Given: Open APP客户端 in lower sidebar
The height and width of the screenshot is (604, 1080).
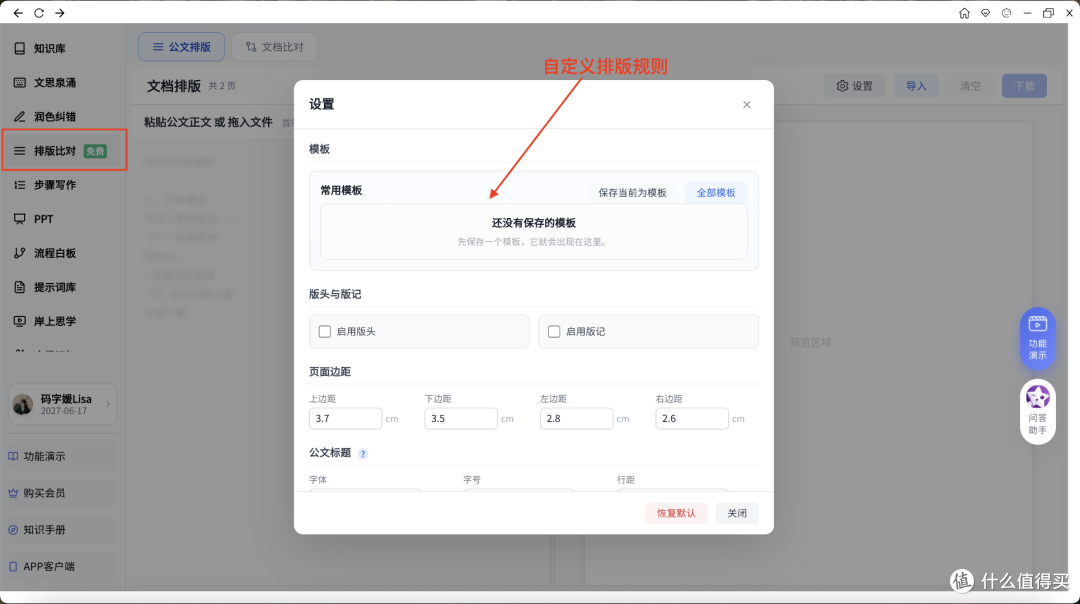Looking at the screenshot, I should coord(61,567).
